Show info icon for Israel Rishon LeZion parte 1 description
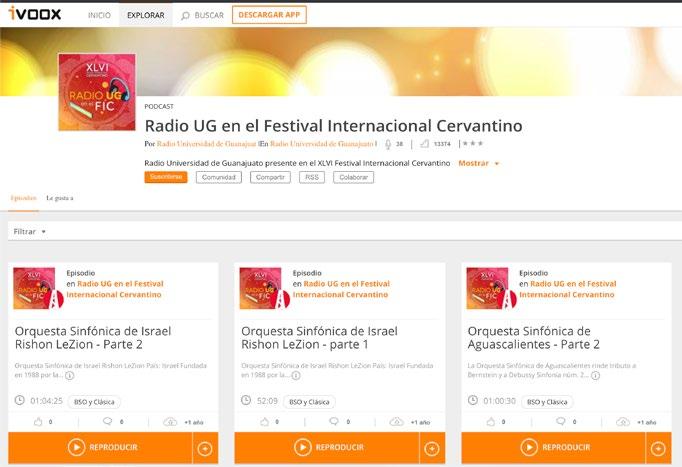Screen dimensions: 682x467 pos(296,375)
